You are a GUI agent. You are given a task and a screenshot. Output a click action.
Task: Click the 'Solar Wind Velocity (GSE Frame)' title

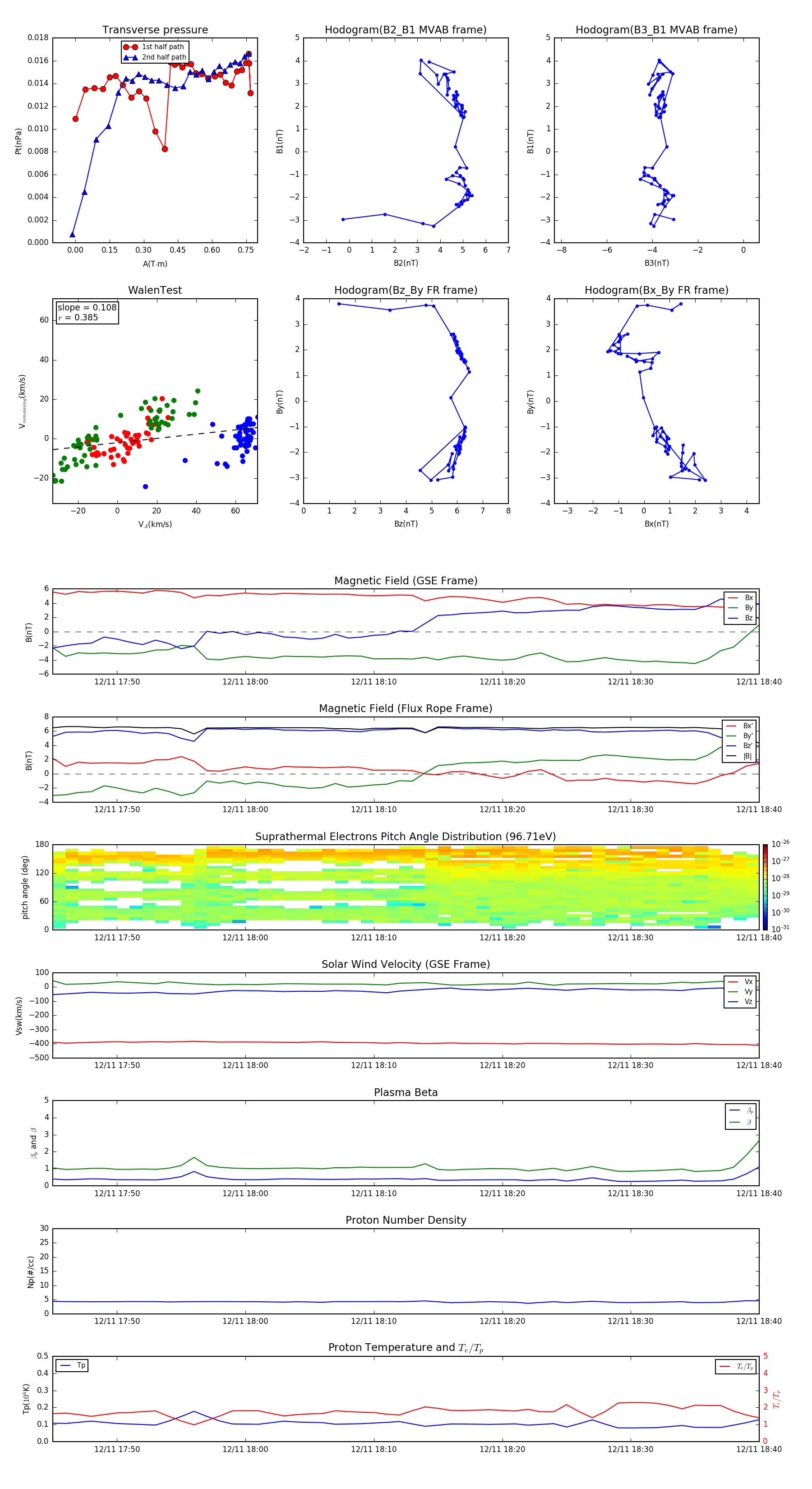[x=406, y=964]
